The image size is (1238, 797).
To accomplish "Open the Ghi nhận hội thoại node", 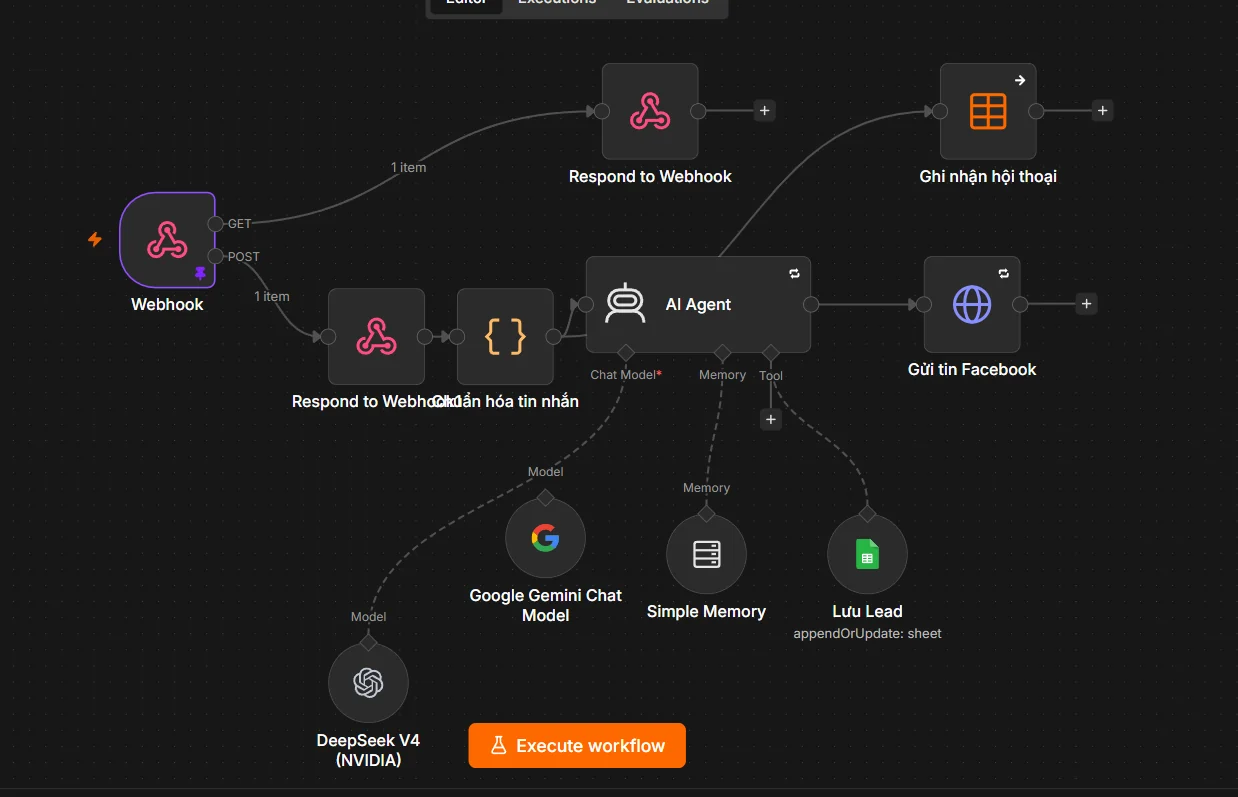I will pos(988,111).
